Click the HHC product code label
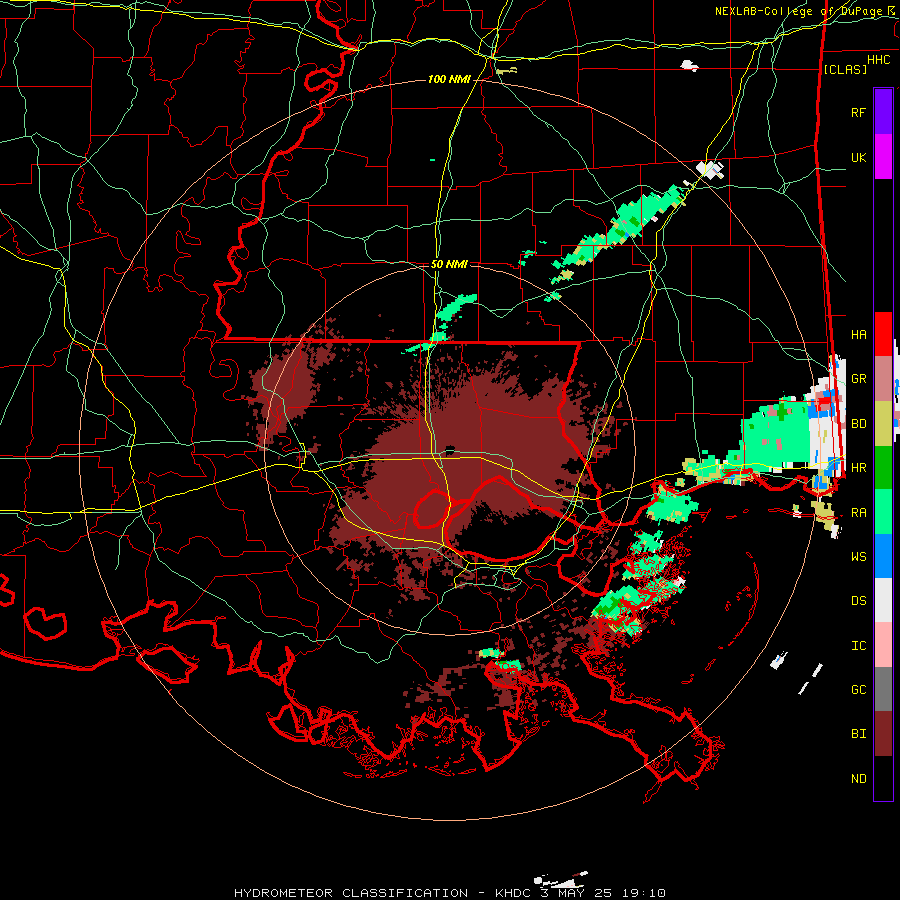Viewport: 900px width, 900px height. [x=878, y=60]
